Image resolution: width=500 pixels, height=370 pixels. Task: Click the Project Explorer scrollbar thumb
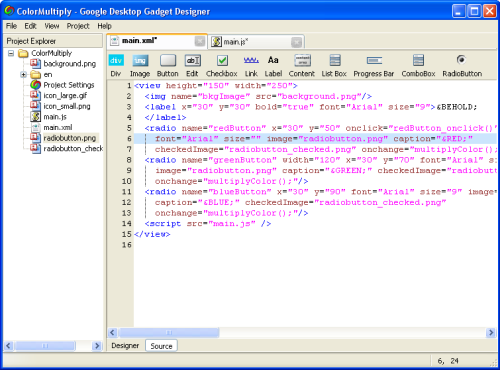(45, 346)
